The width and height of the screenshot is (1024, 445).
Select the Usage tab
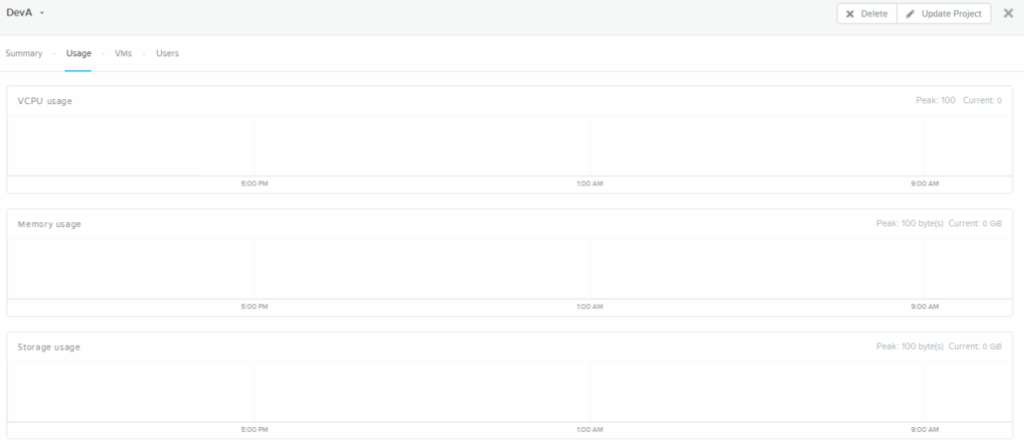coord(79,53)
